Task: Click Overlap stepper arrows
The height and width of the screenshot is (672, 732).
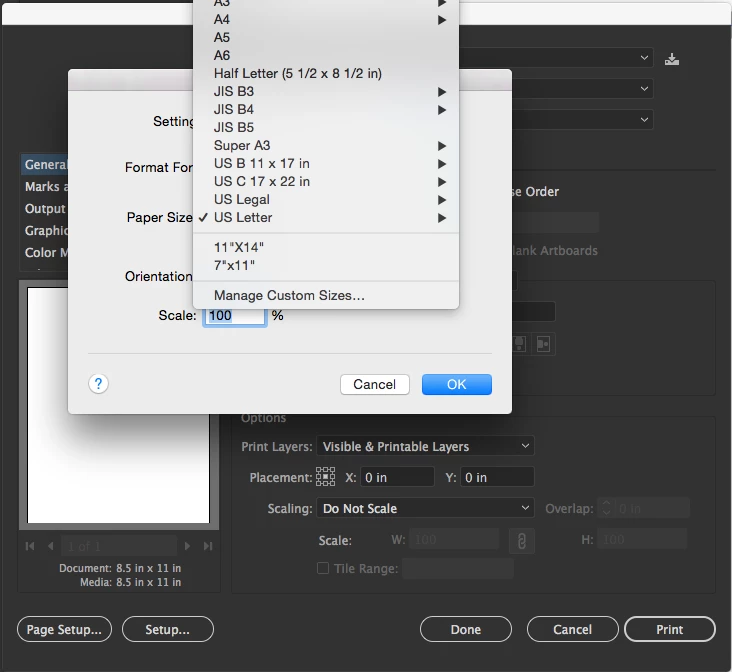Action: point(606,508)
